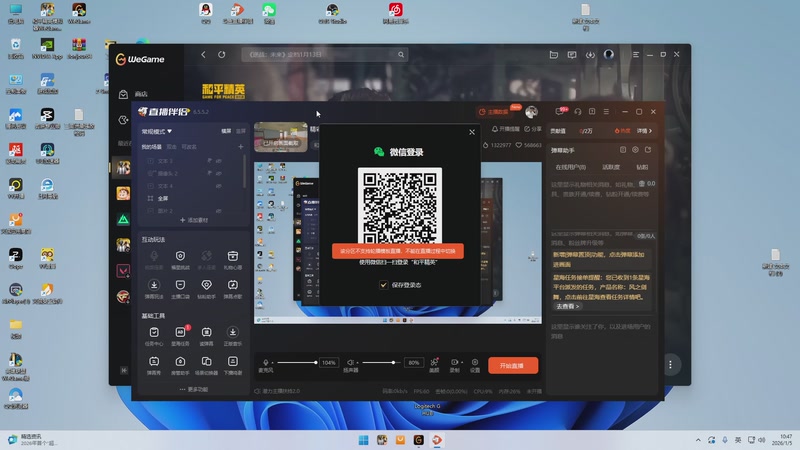
Task: Open the 弹幕点歌 icon
Action: coord(233,285)
